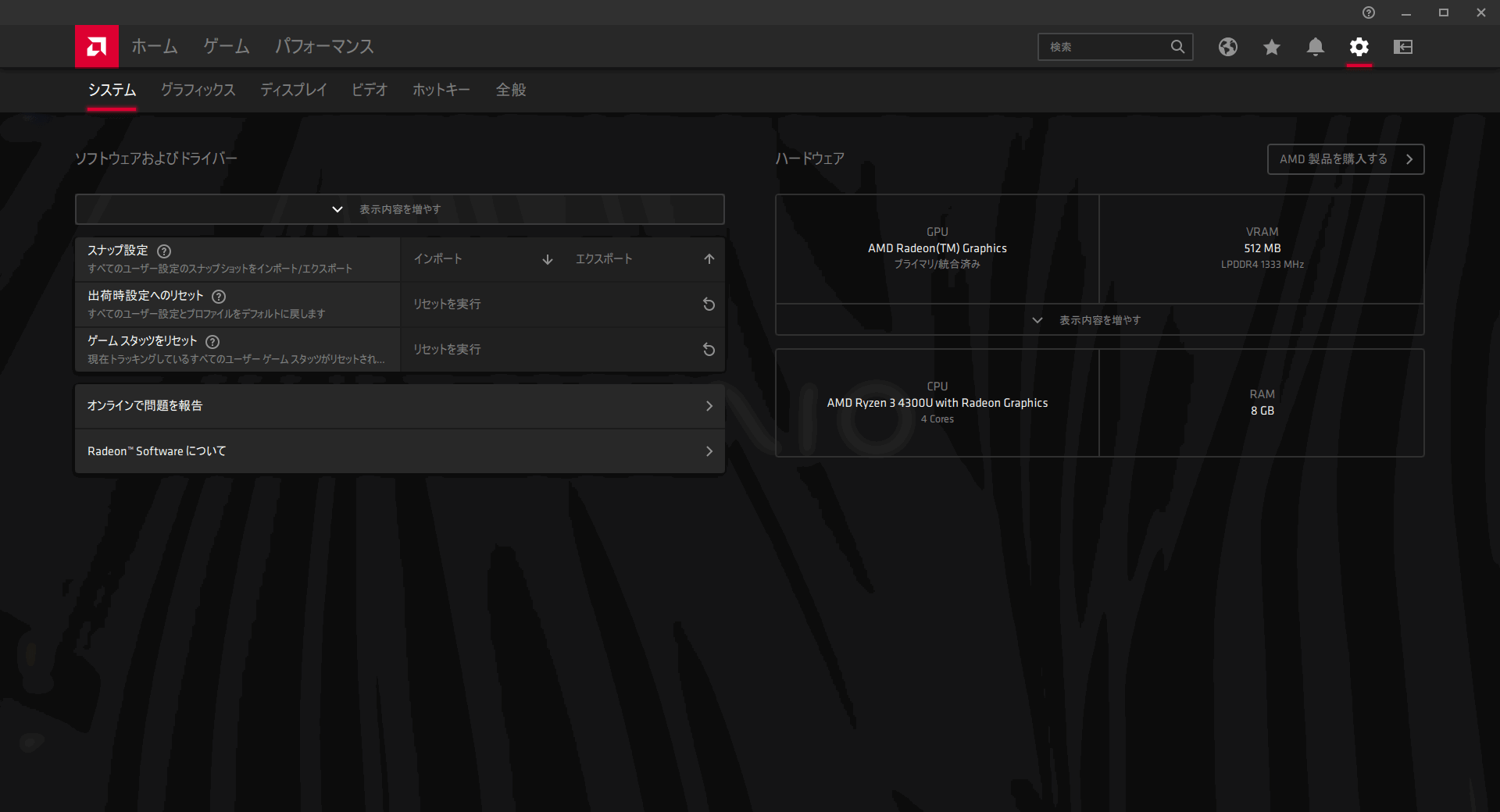Click the import down-arrow icon
The image size is (1500, 812).
548,259
